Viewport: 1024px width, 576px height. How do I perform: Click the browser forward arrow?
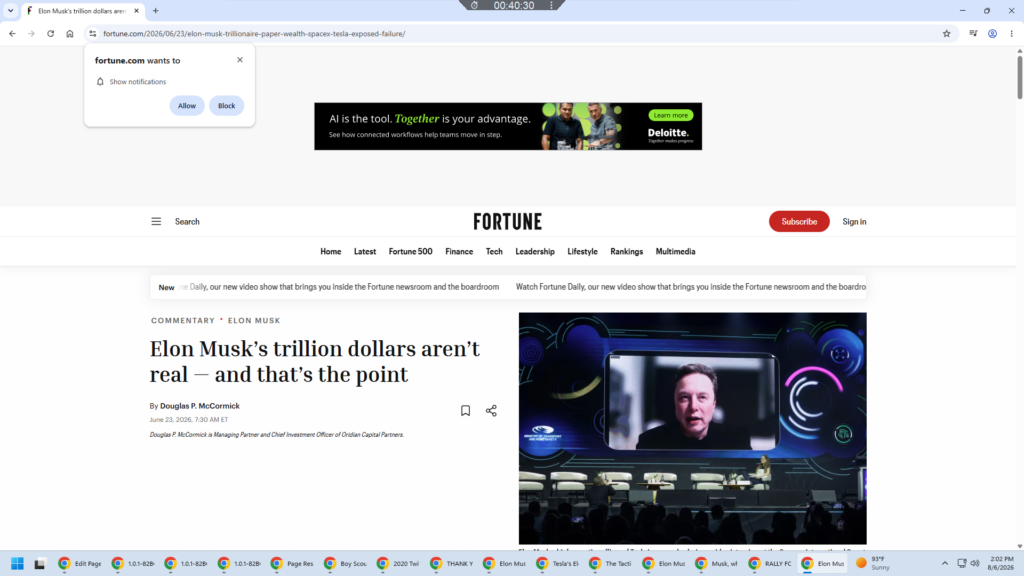31,33
